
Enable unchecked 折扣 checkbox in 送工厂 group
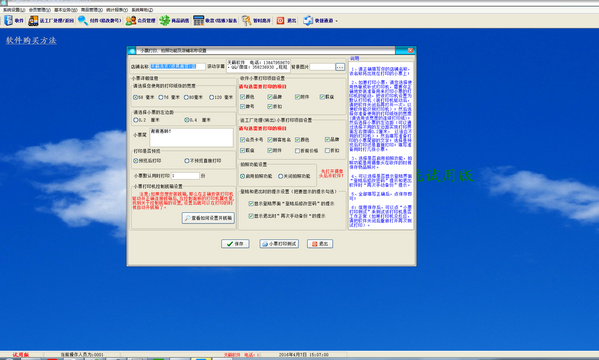click(x=327, y=151)
